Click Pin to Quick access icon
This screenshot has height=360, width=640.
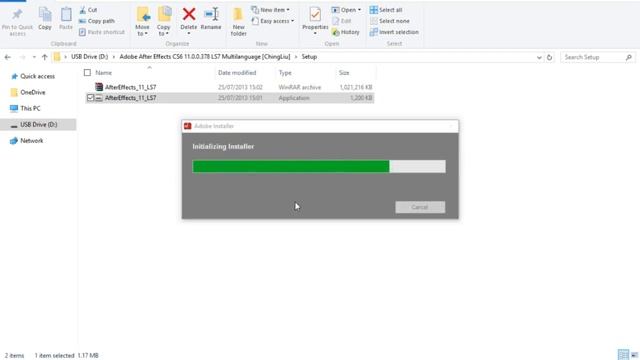click(x=17, y=15)
